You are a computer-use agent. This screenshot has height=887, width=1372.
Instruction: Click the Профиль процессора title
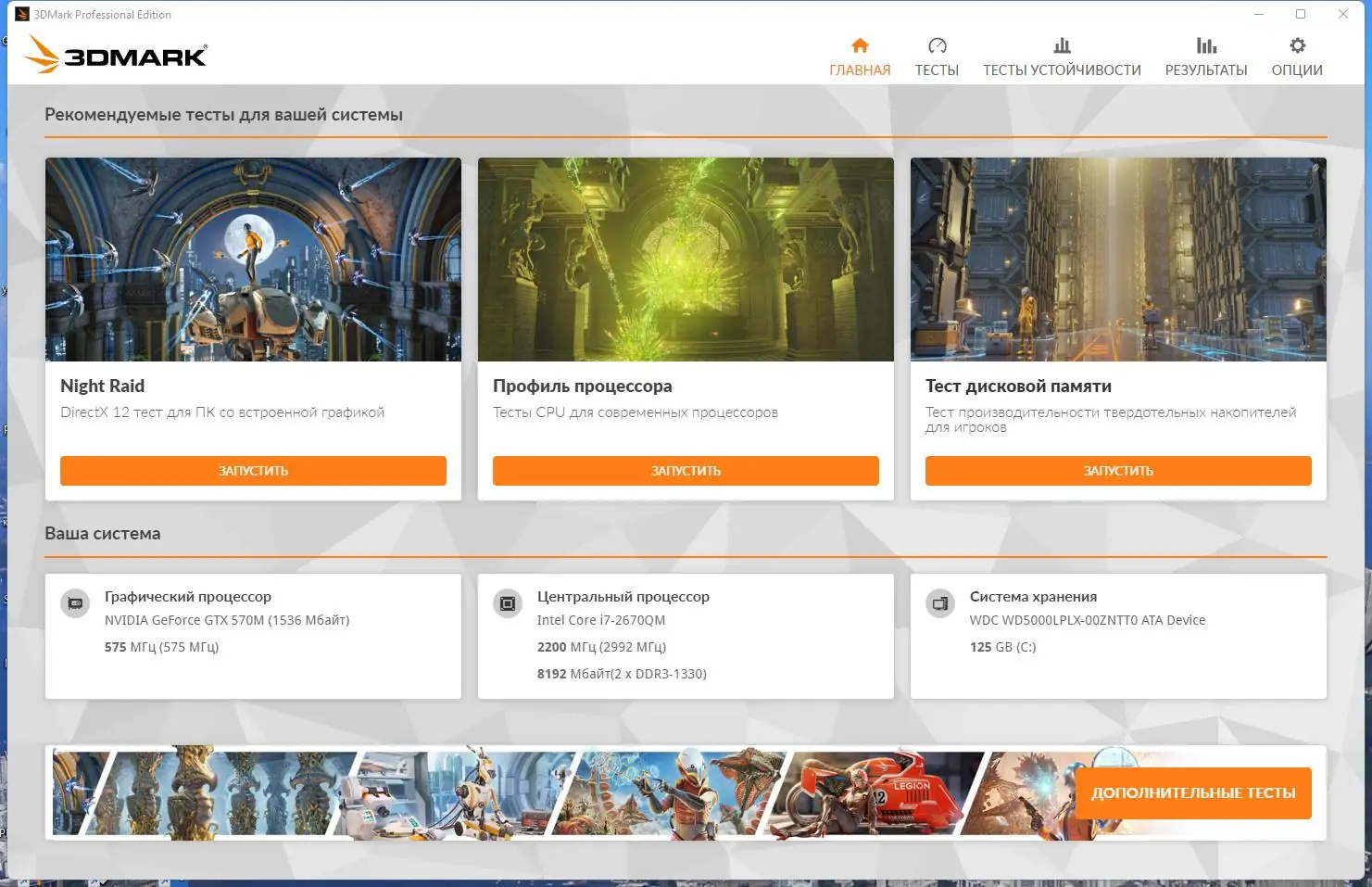[583, 386]
